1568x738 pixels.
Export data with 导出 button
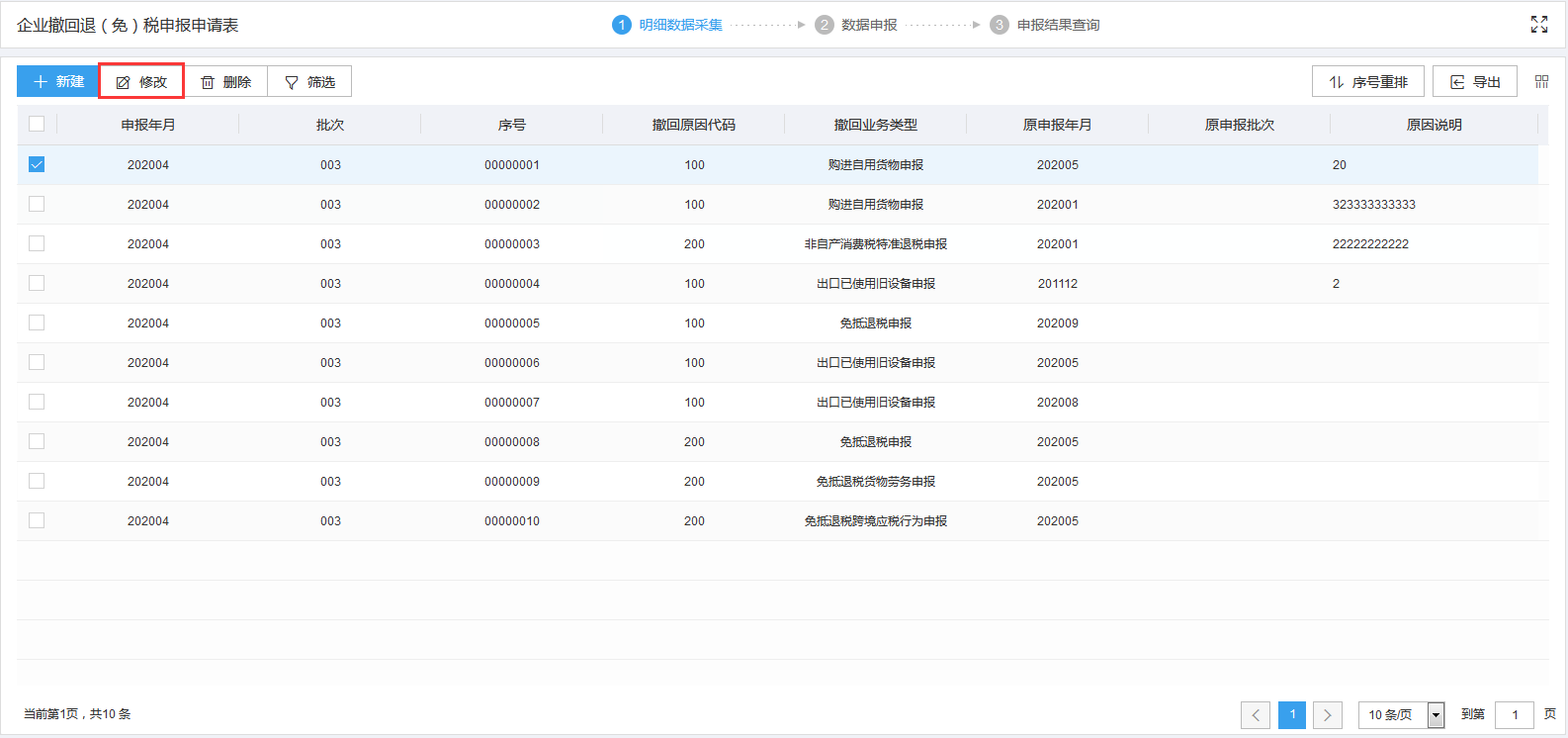[x=1474, y=82]
